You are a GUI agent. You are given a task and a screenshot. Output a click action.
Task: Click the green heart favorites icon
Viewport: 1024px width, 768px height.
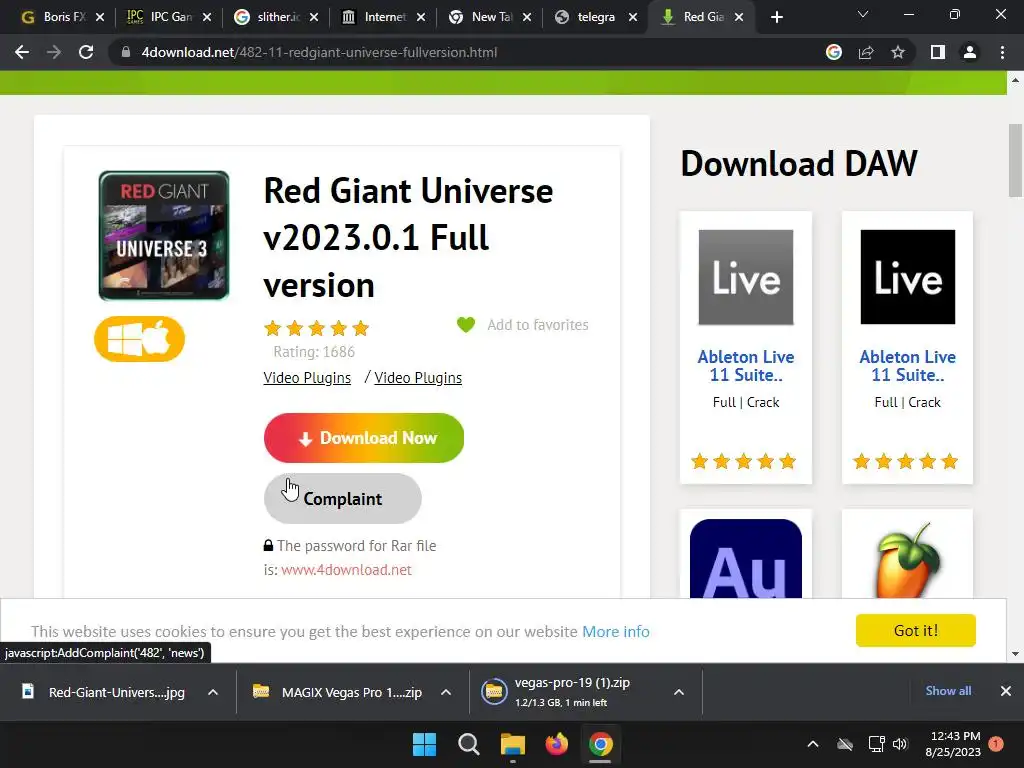(466, 325)
